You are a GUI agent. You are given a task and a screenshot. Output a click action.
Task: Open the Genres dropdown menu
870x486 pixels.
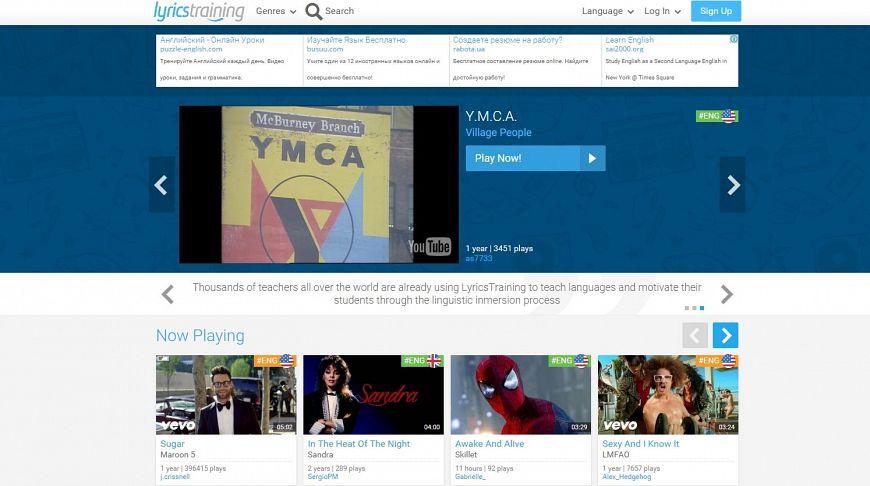(x=276, y=11)
